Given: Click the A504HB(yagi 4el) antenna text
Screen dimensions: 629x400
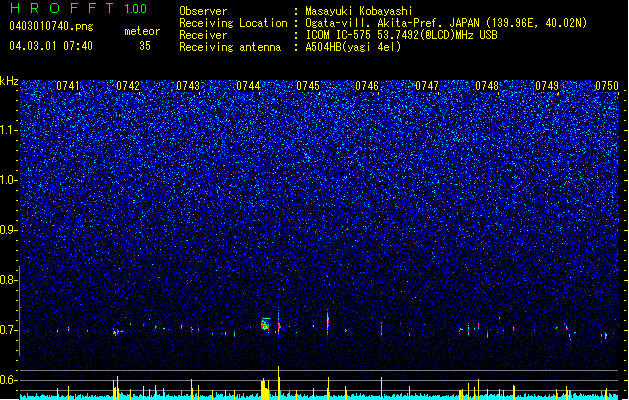Looking at the screenshot, I should (353, 47).
